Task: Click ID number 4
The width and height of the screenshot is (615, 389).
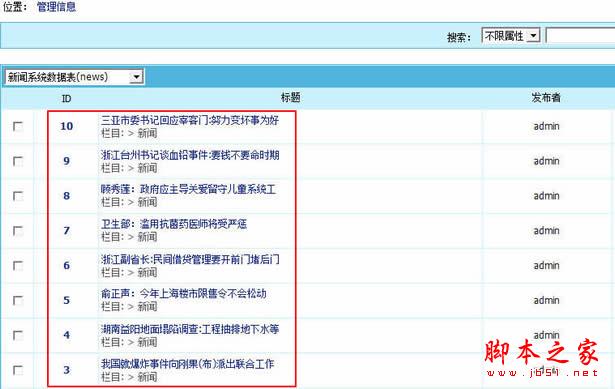Action: [66, 336]
